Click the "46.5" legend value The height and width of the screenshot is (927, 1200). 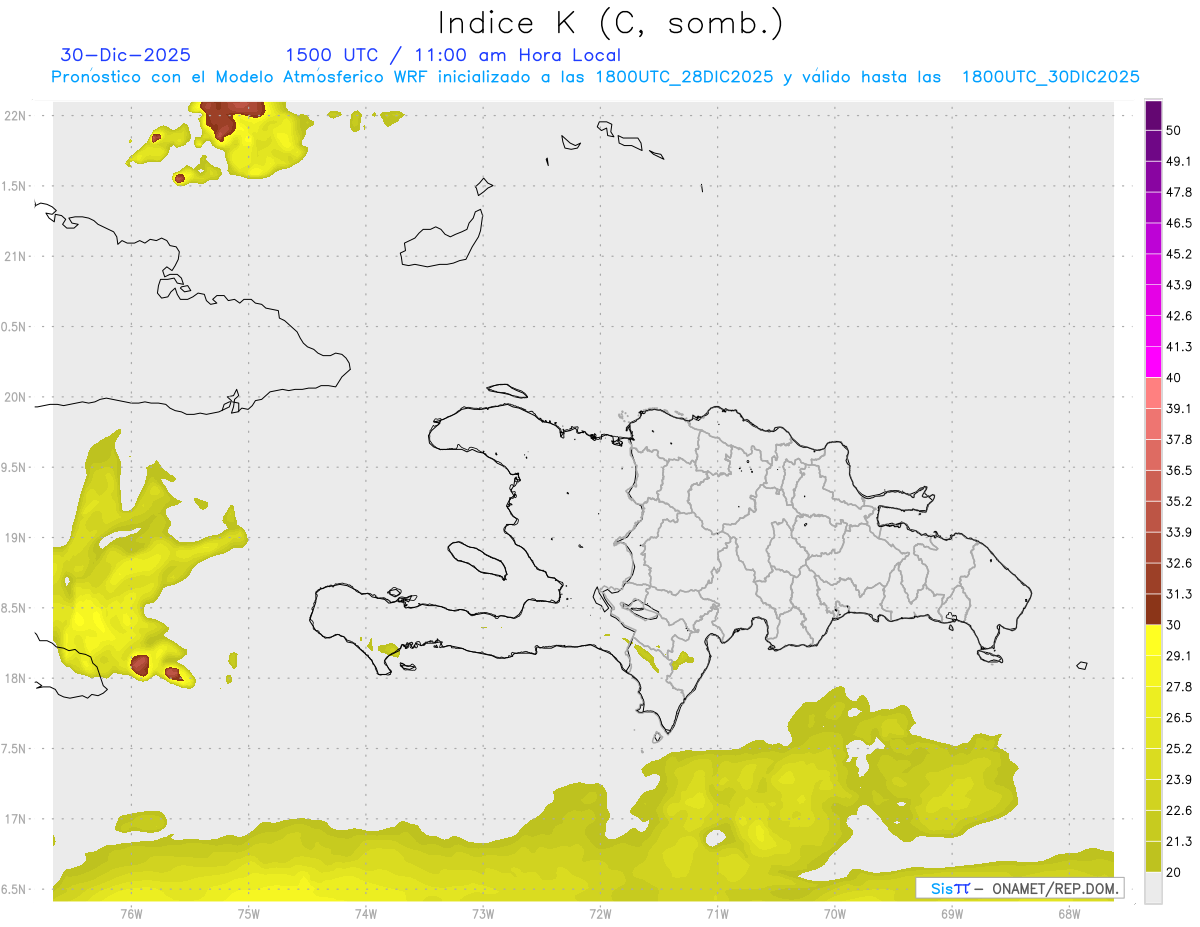click(x=1179, y=223)
